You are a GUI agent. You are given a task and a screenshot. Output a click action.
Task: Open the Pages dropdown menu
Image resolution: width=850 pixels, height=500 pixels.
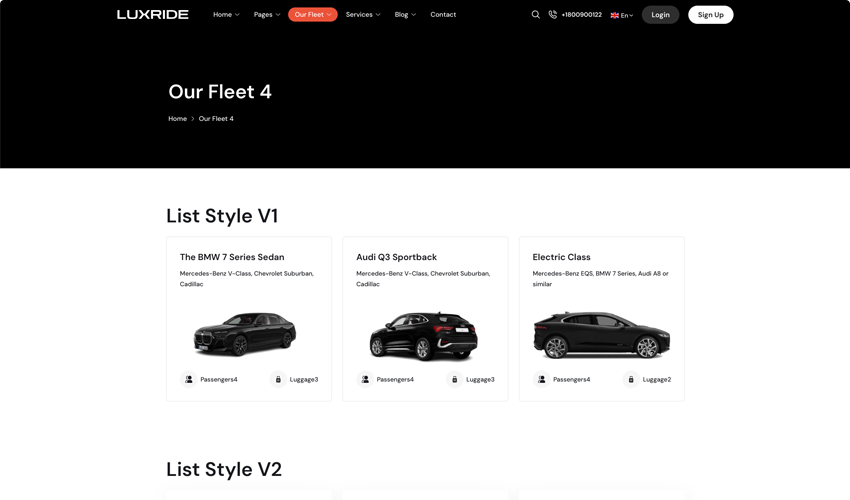(x=267, y=15)
